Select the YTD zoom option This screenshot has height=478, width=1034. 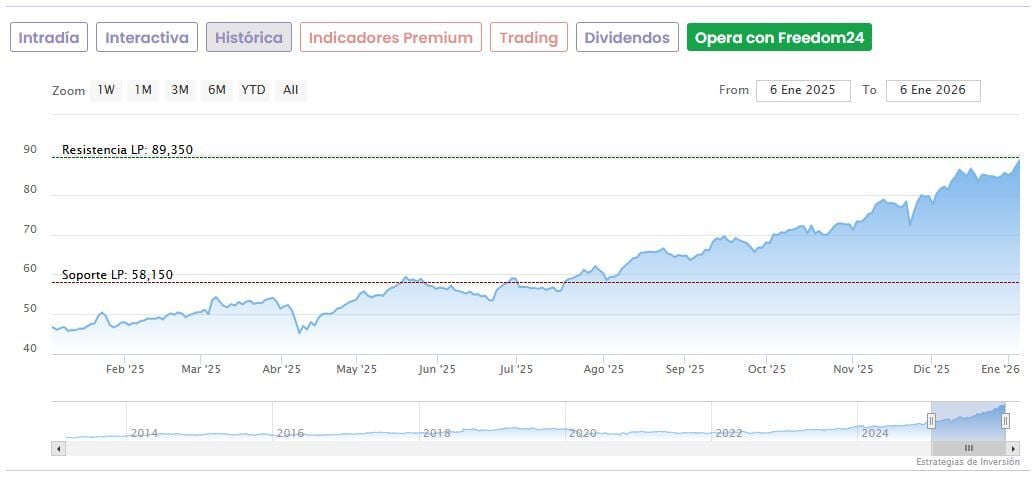253,90
